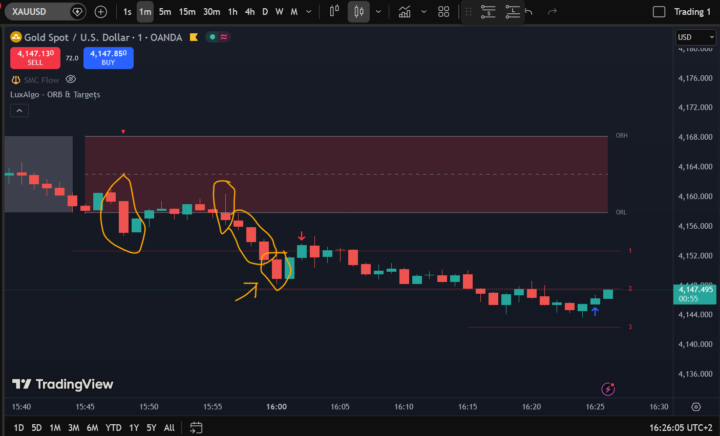Click the add symbol plus icon

point(101,12)
